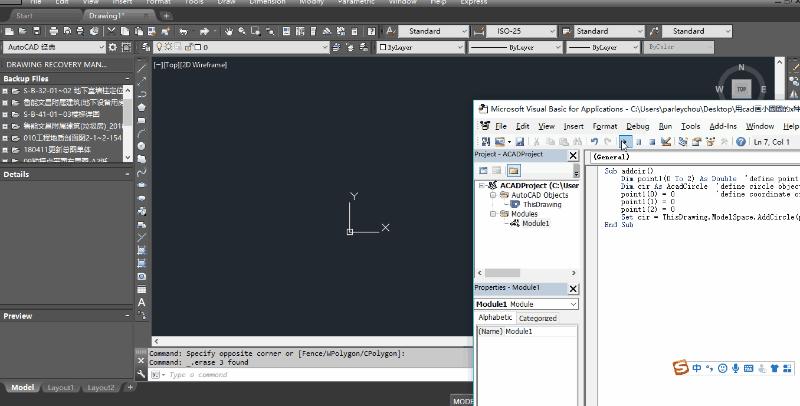Open the VBA Add-Ins menu
This screenshot has height=406, width=800.
click(723, 126)
